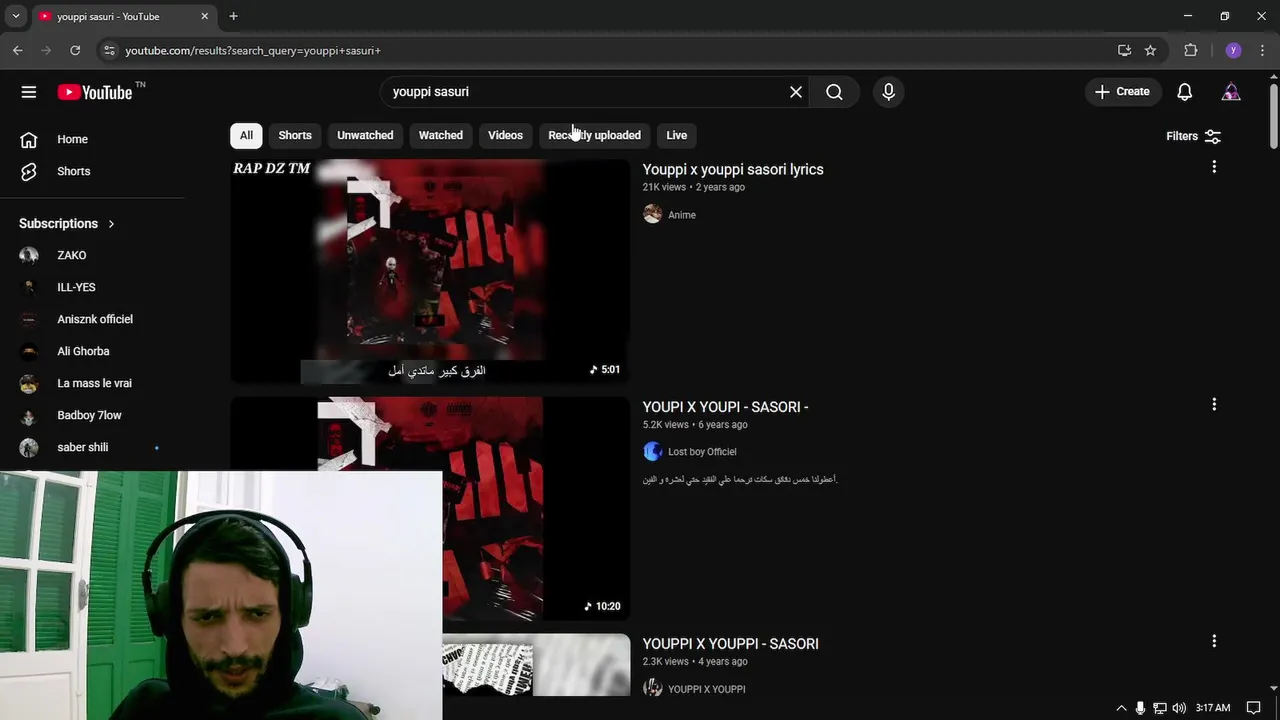Close the 'youppi sasuri - YouTube' tab

tap(205, 16)
